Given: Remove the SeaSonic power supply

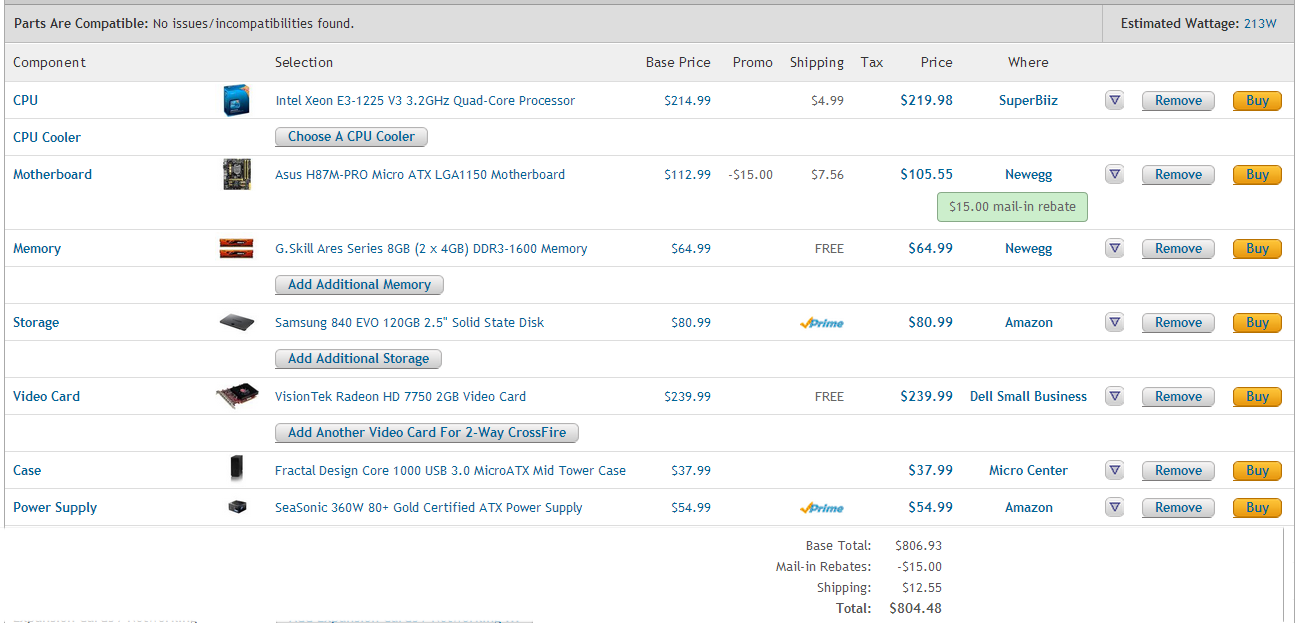Looking at the screenshot, I should pos(1178,507).
